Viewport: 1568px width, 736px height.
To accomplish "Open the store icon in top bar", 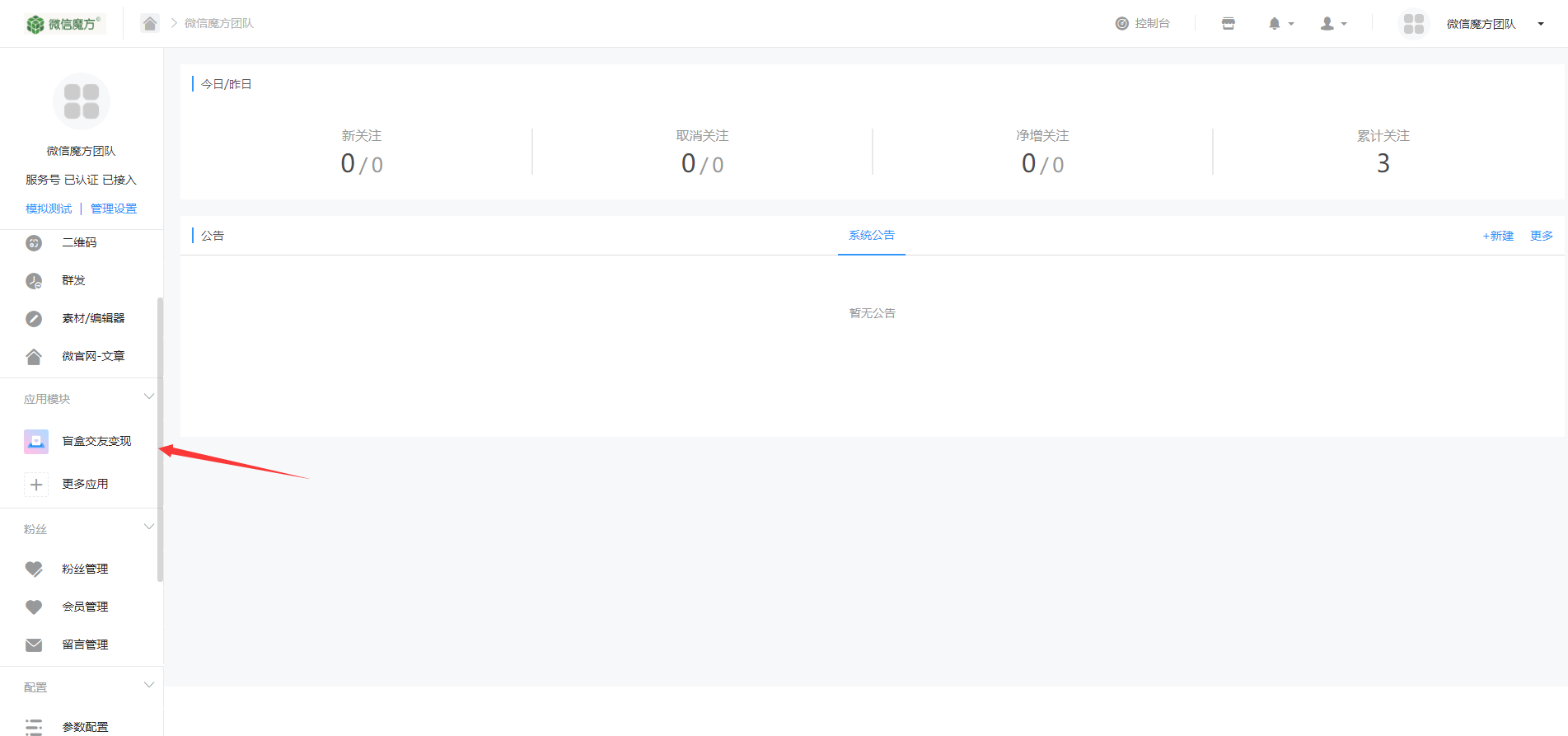I will [x=1228, y=24].
